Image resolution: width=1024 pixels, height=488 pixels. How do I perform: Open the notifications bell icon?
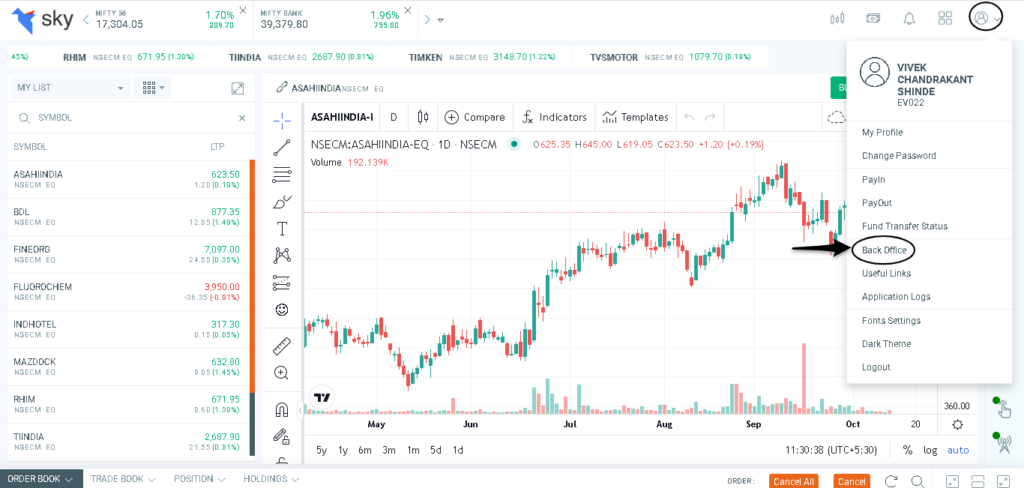(908, 18)
